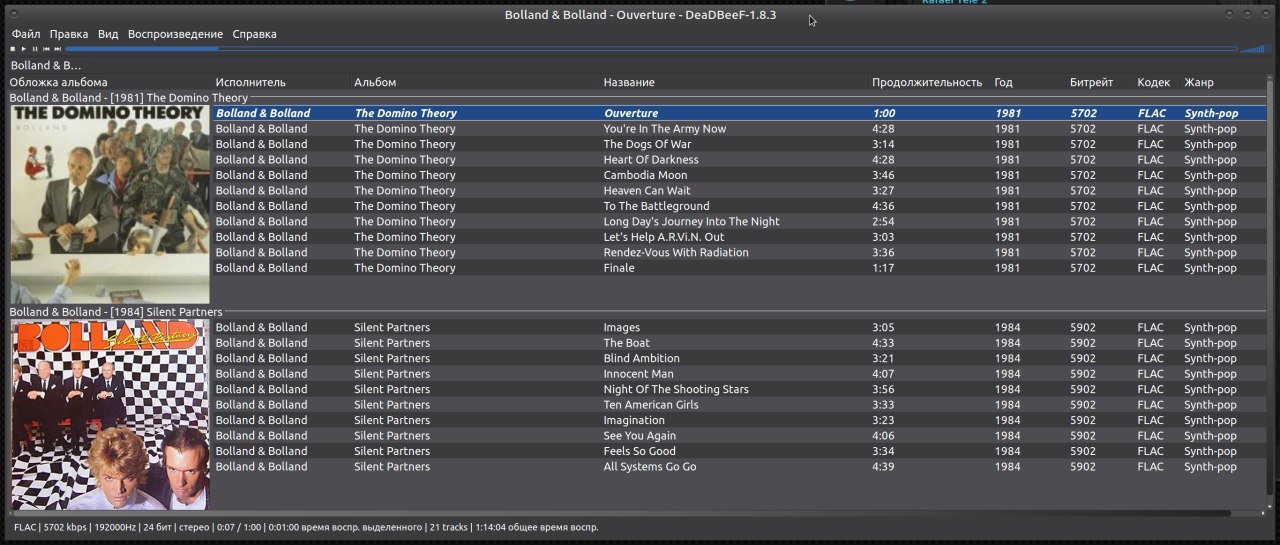
Task: Sort by Альбом column header
Action: tap(375, 82)
